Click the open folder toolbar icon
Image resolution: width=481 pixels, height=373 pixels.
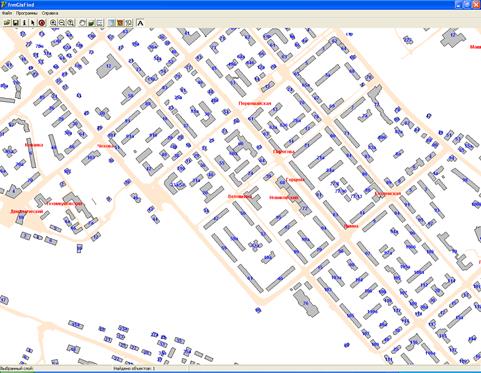pyautogui.click(x=7, y=23)
